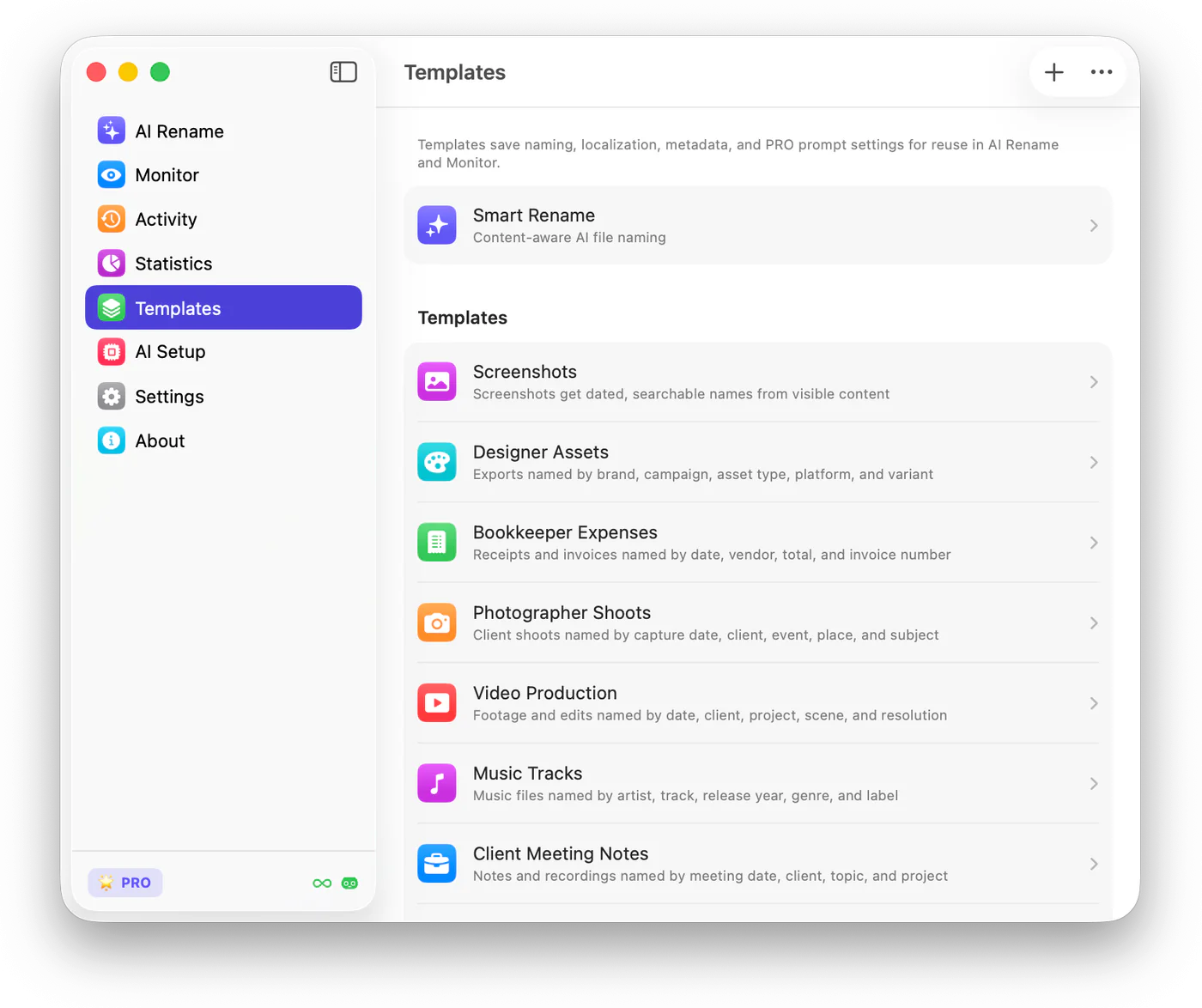Select the Bookkeeper Expenses title
Viewport: 1202px width, 1008px height.
(x=565, y=532)
